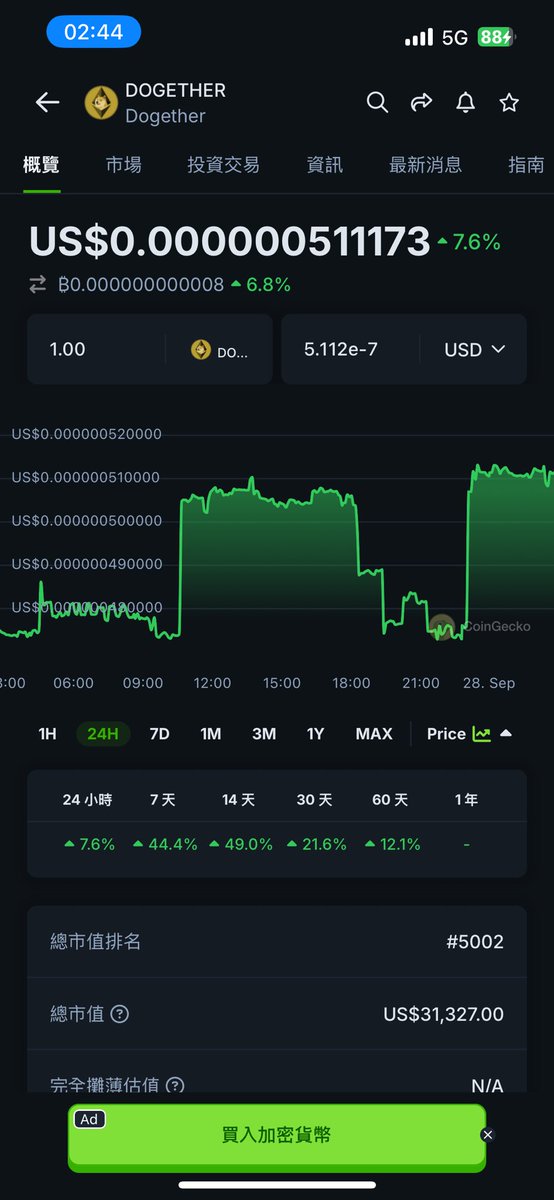Viewport: 554px width, 1200px height.
Task: Tap the back arrow icon
Action: [47, 102]
